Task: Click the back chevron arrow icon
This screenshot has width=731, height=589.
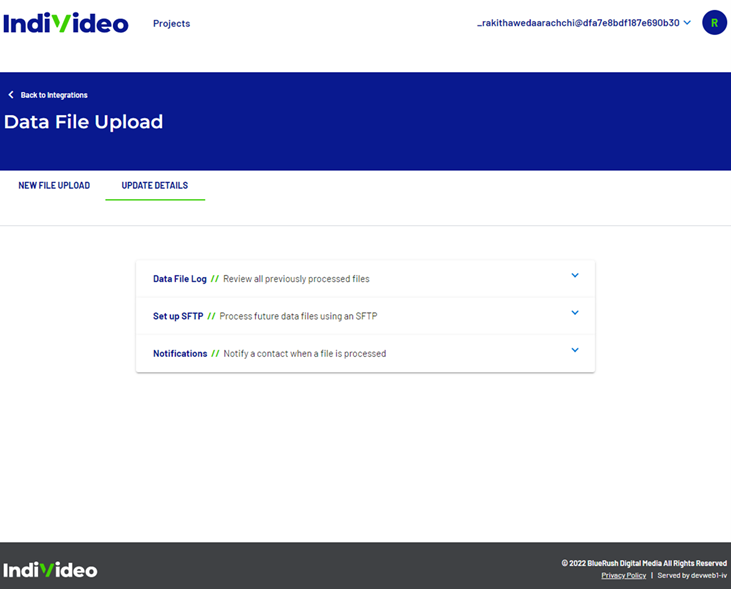Action: tap(11, 95)
